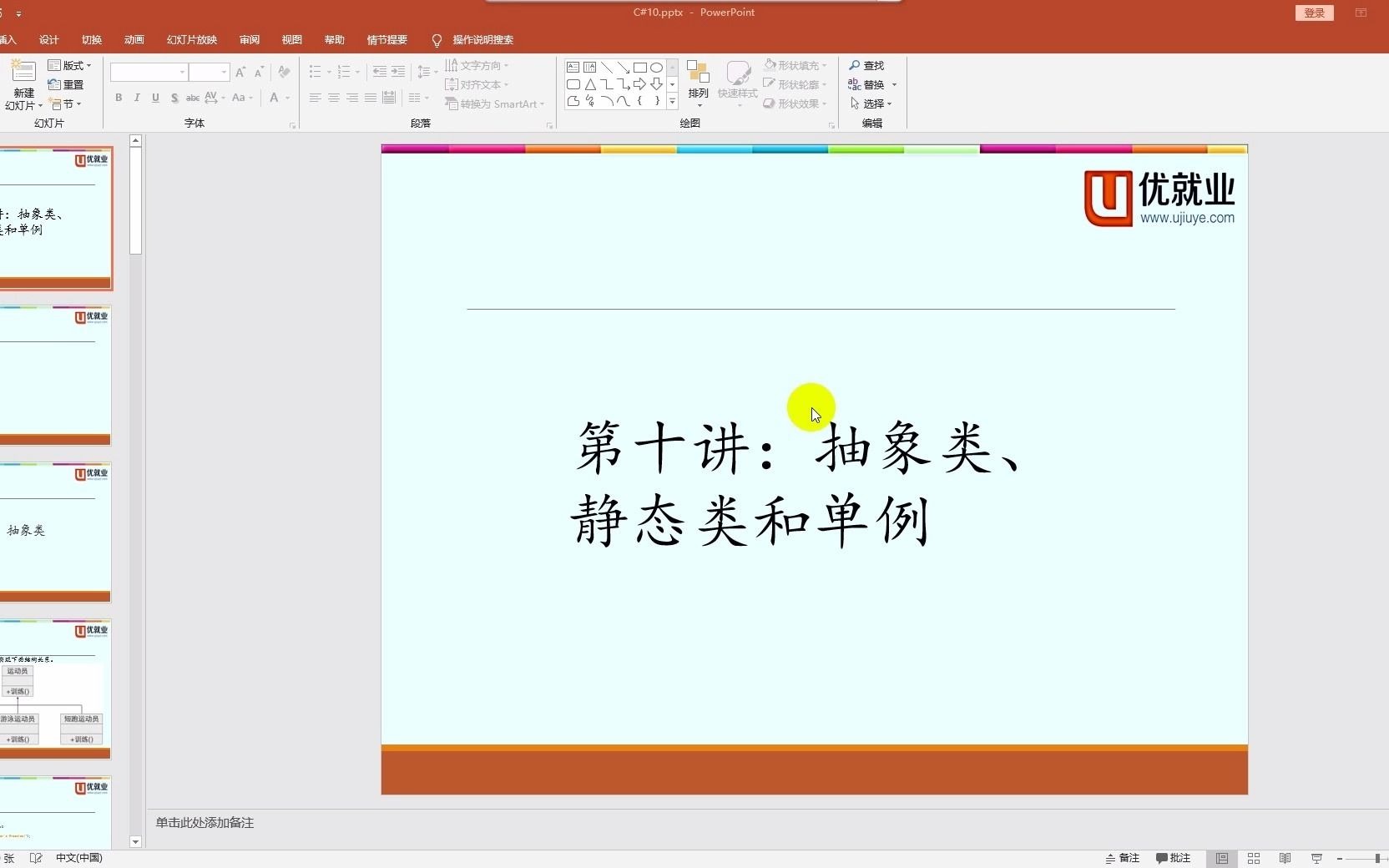This screenshot has width=1389, height=868.
Task: Click the Decrease Font Size icon
Action: pyautogui.click(x=259, y=73)
